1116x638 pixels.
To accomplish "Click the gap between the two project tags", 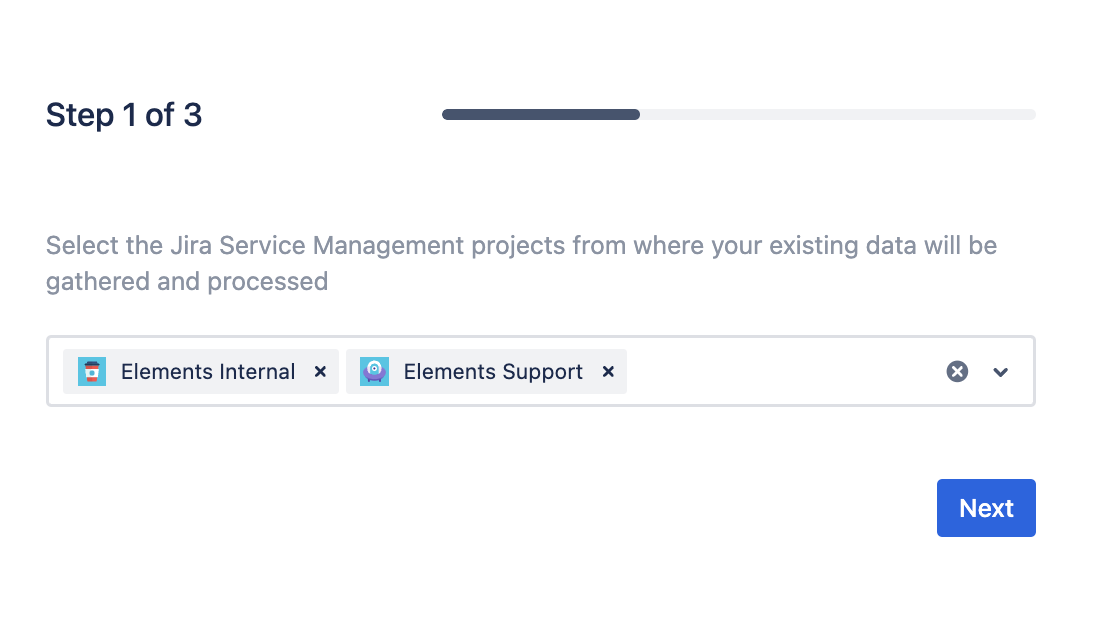I will 343,372.
